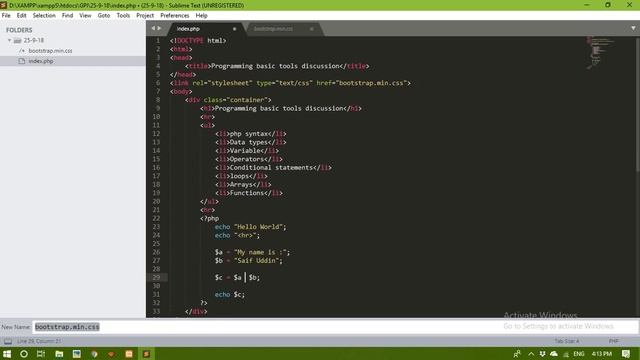Open the Find menu
The image size is (640, 360).
coord(67,16)
